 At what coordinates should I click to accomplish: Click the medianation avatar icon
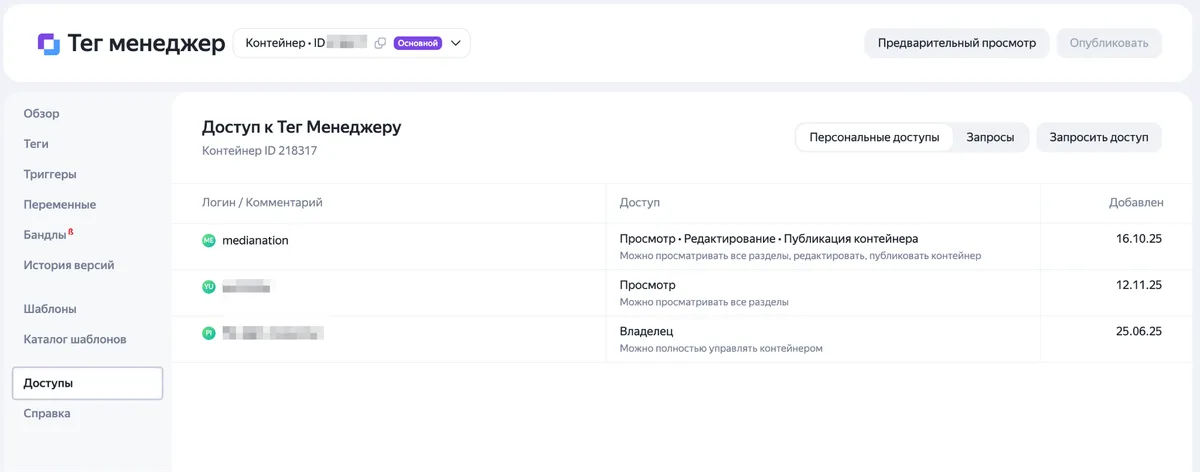coord(209,240)
